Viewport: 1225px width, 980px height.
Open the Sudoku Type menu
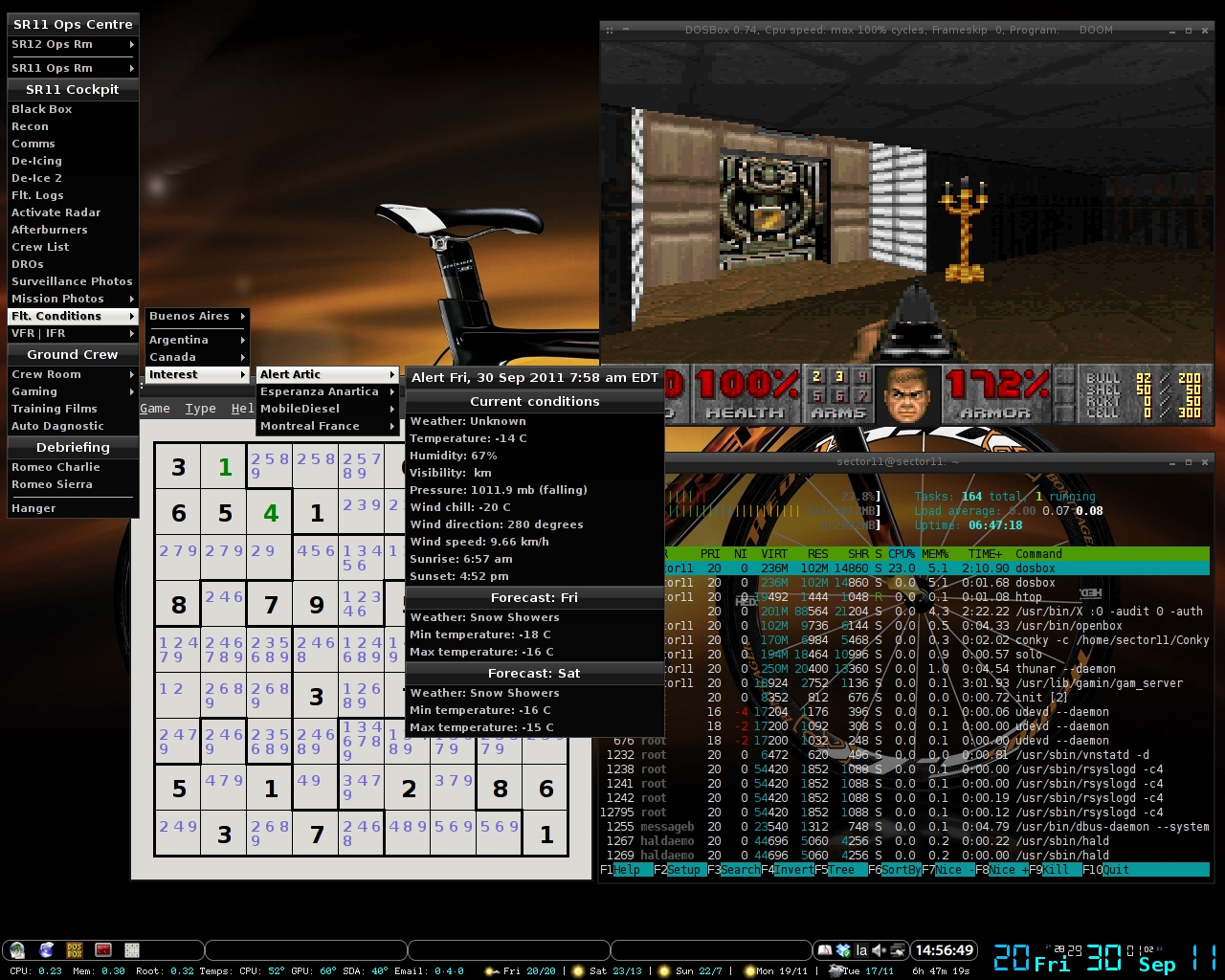(x=201, y=409)
